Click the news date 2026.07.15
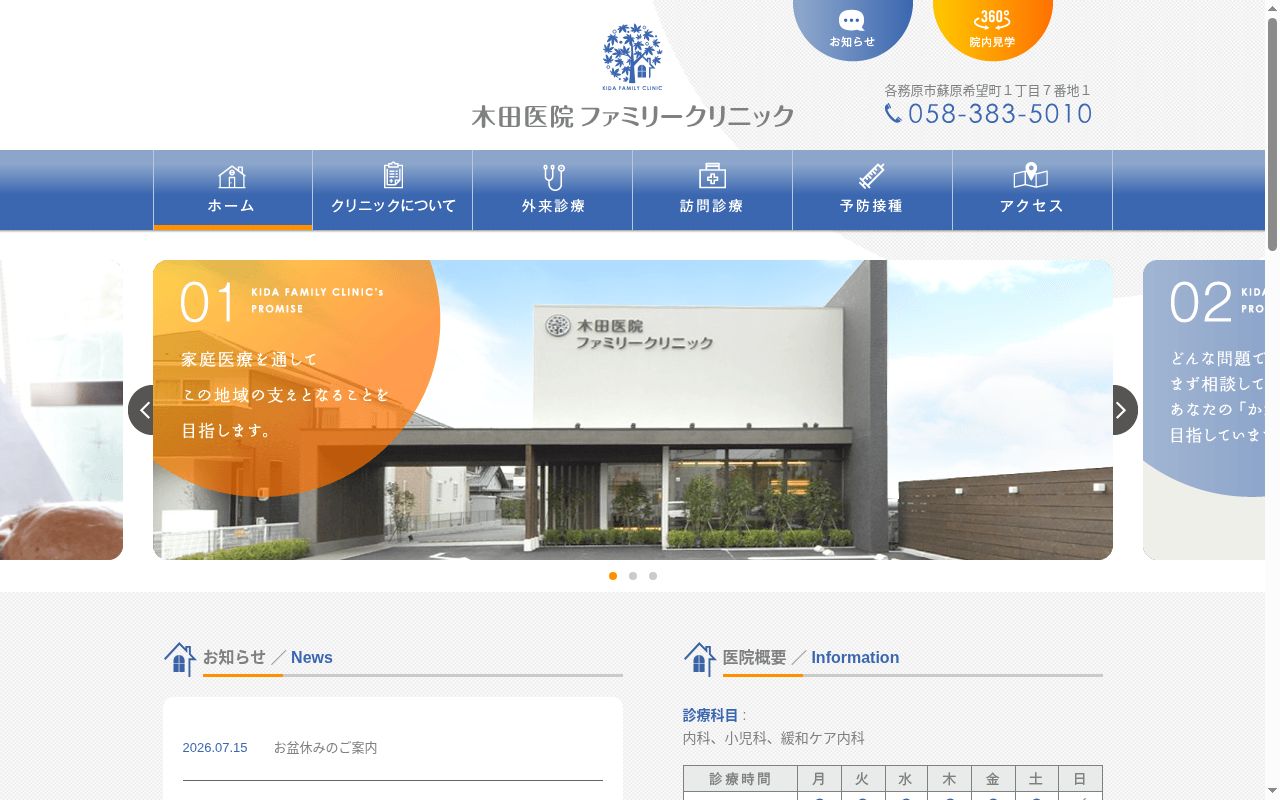This screenshot has height=800, width=1280. [x=215, y=748]
